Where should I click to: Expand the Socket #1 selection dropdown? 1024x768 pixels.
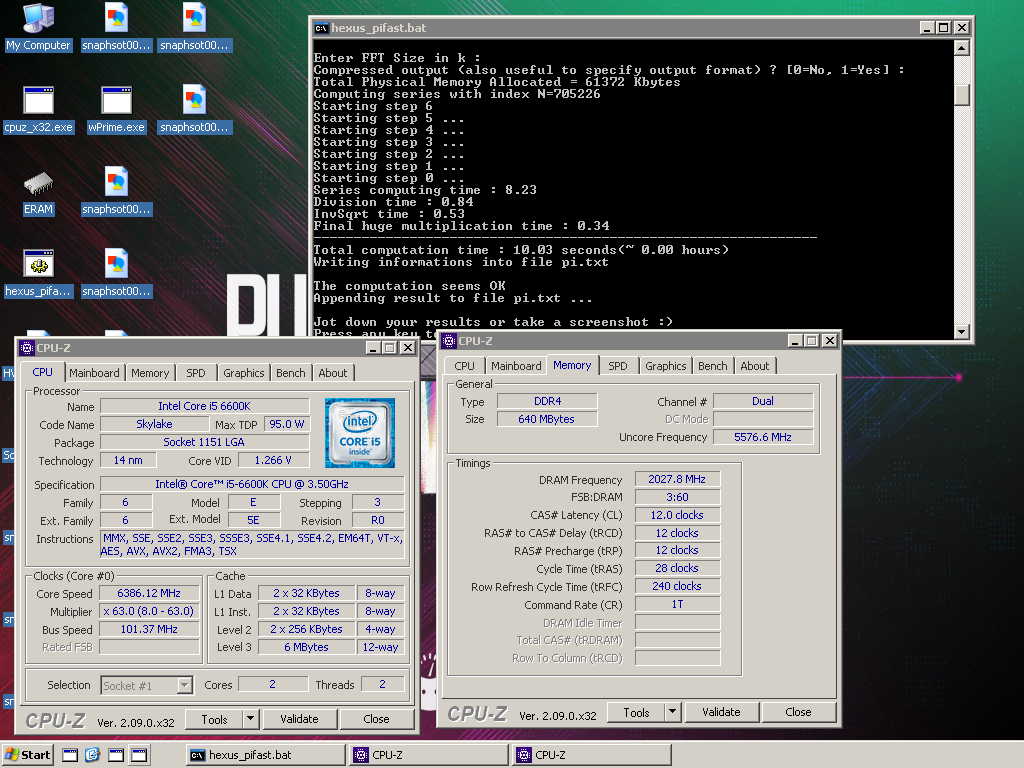185,685
